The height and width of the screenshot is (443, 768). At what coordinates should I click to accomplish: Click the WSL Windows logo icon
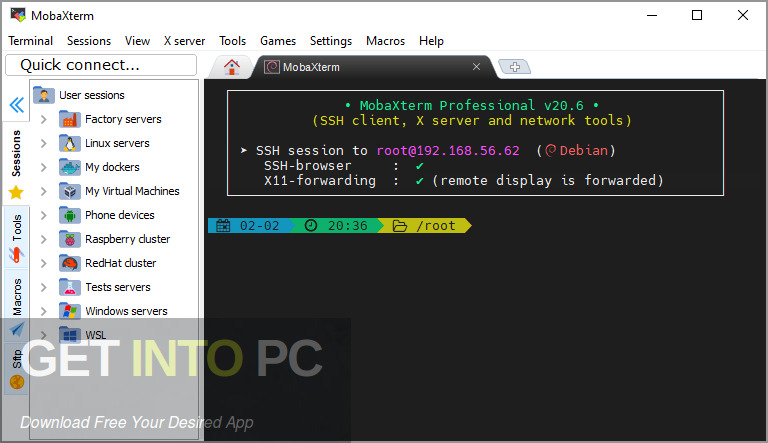(x=70, y=335)
